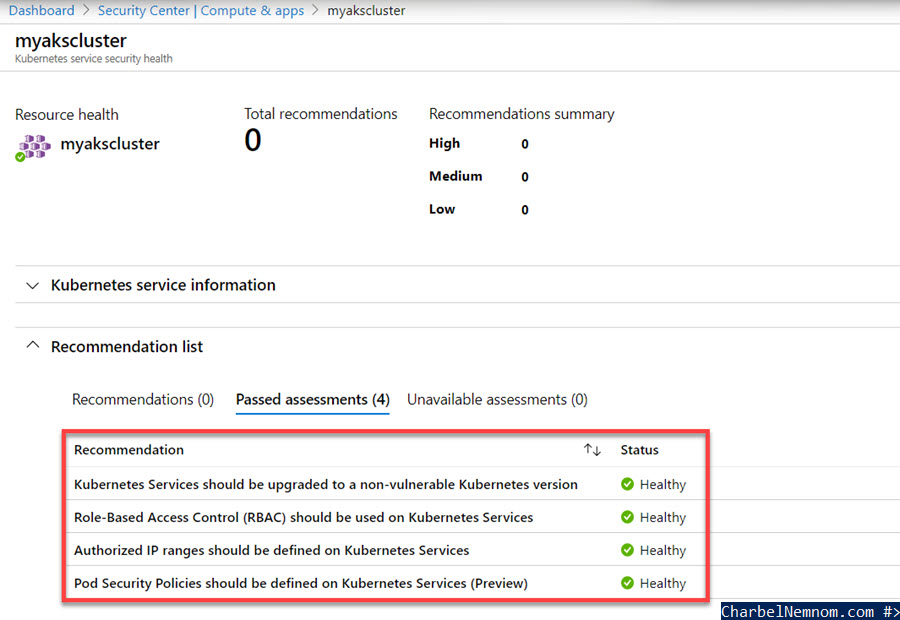The height and width of the screenshot is (620, 900).
Task: Click the myakscluster breadcrumb entry
Action: [366, 10]
